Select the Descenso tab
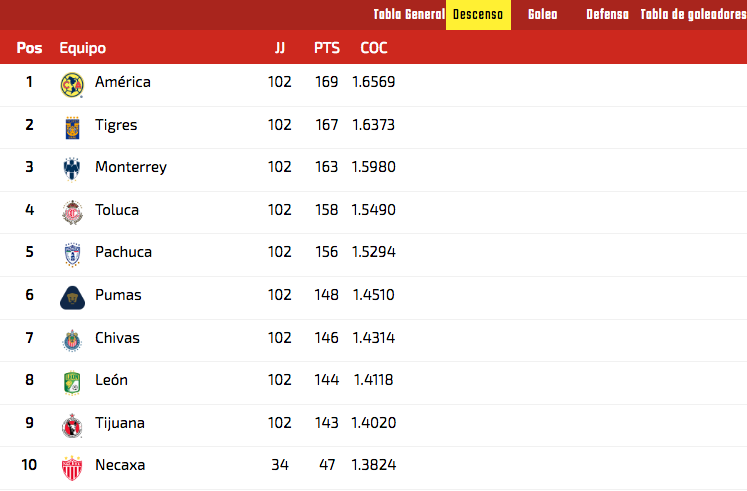The height and width of the screenshot is (491, 747). tap(478, 15)
